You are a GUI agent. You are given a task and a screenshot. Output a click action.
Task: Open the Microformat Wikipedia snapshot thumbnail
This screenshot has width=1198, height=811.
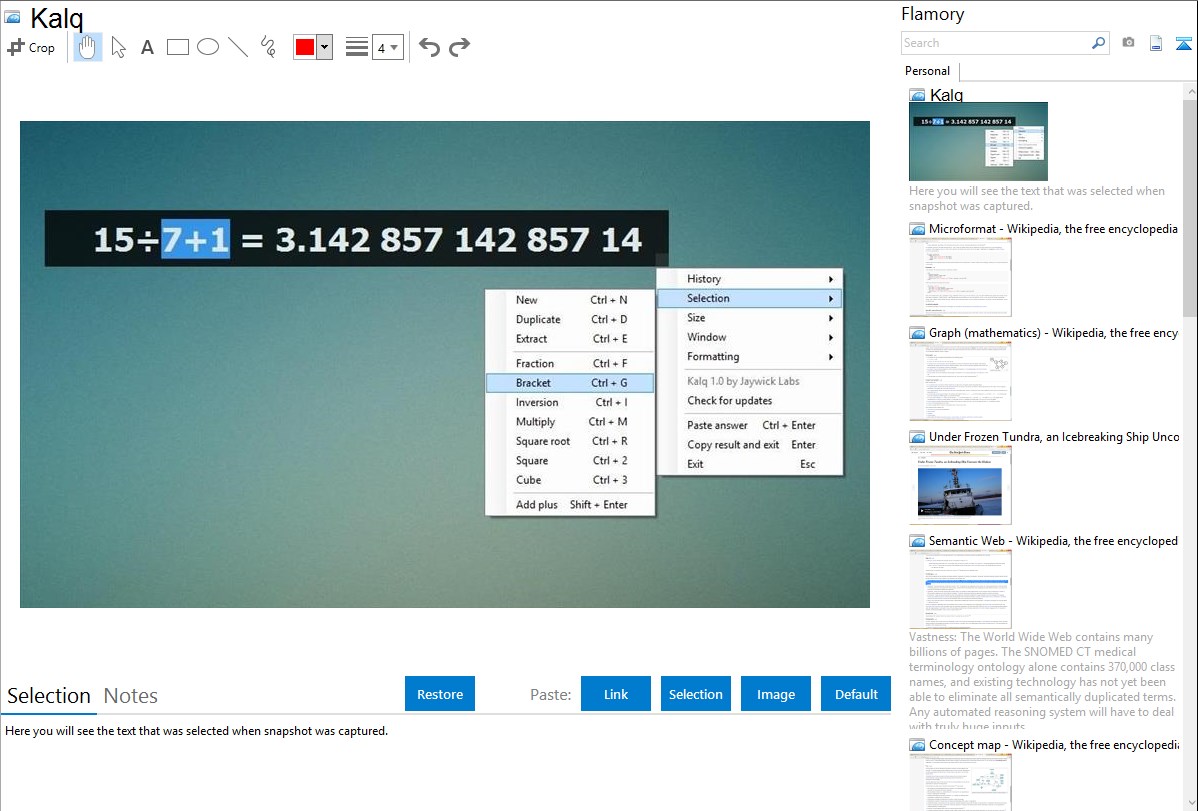960,277
